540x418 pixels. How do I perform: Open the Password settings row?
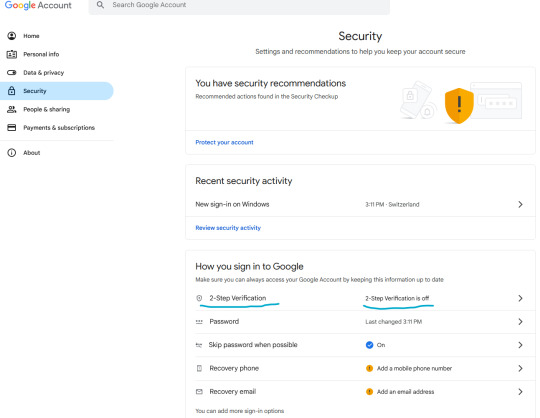[360, 322]
